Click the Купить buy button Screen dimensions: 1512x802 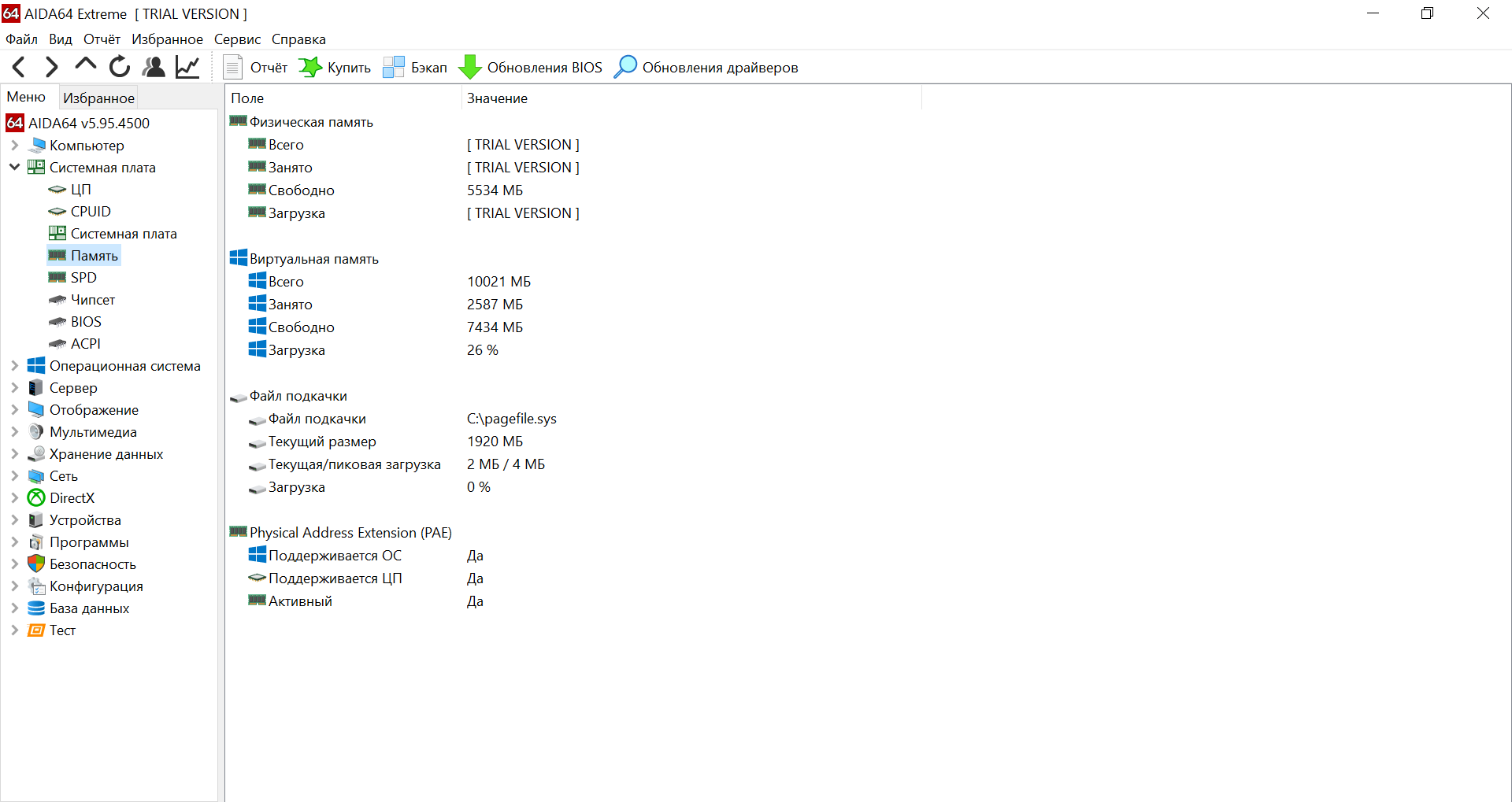(x=335, y=67)
